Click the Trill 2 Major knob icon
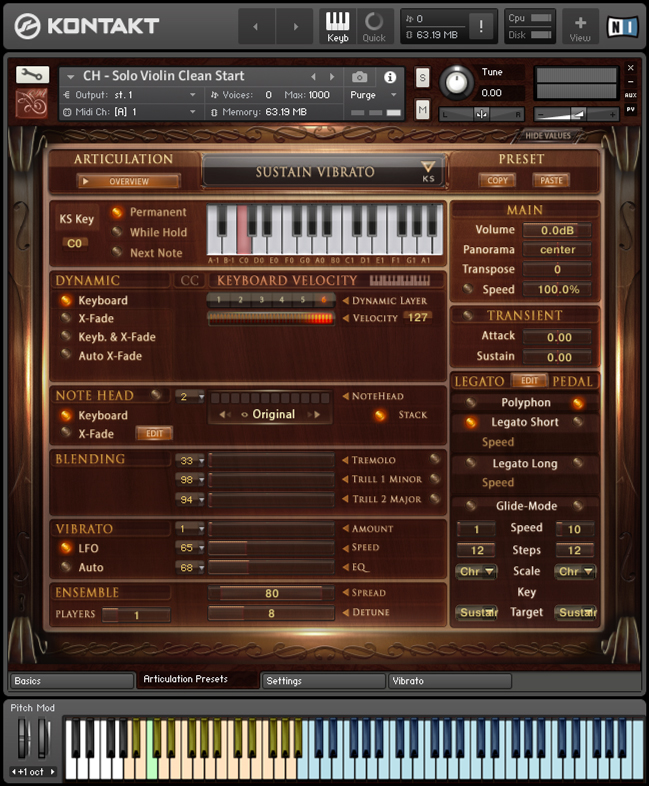The height and width of the screenshot is (786, 649). tap(435, 498)
